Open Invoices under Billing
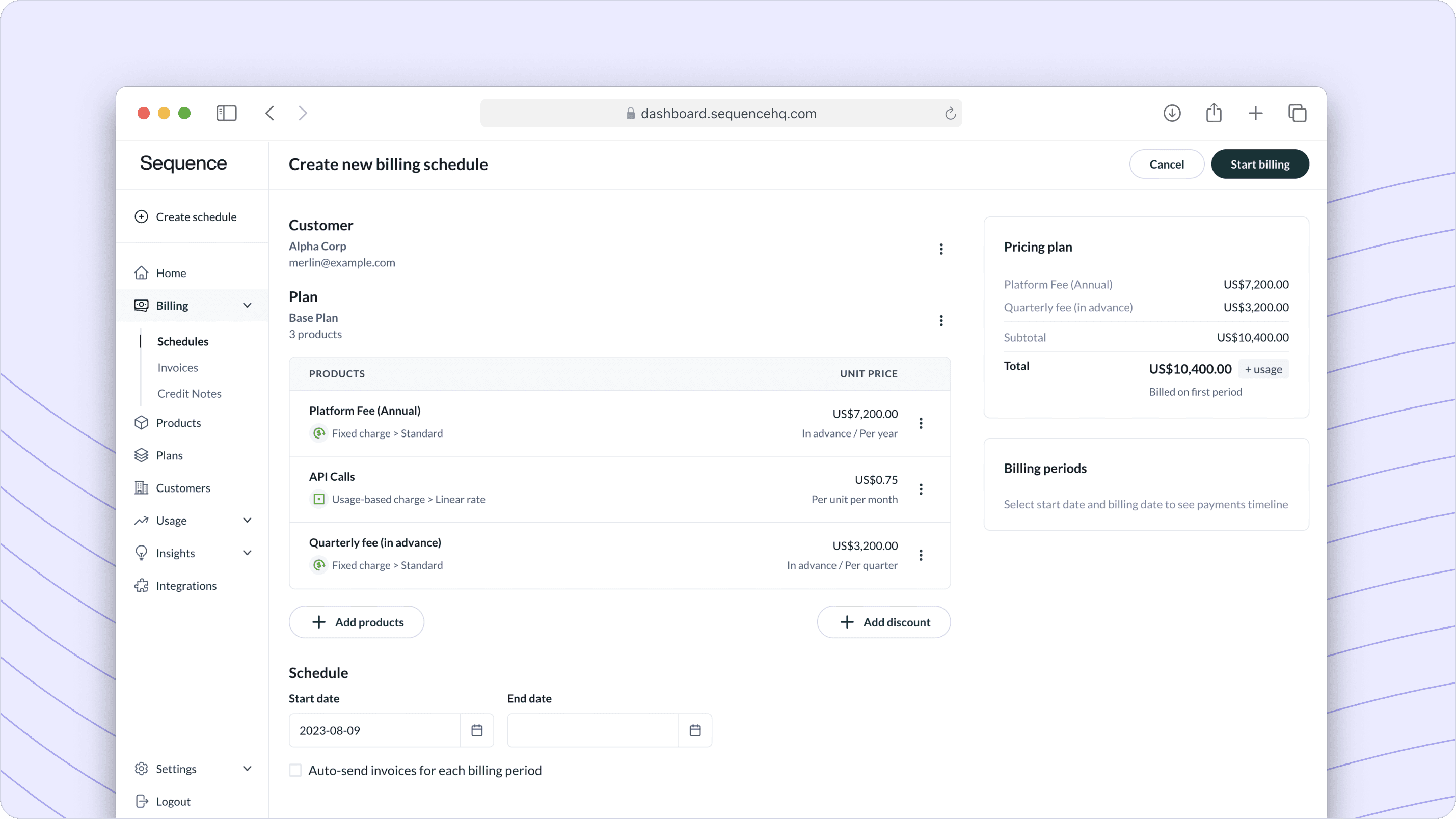Screen dimensions: 1456x819 (177, 367)
